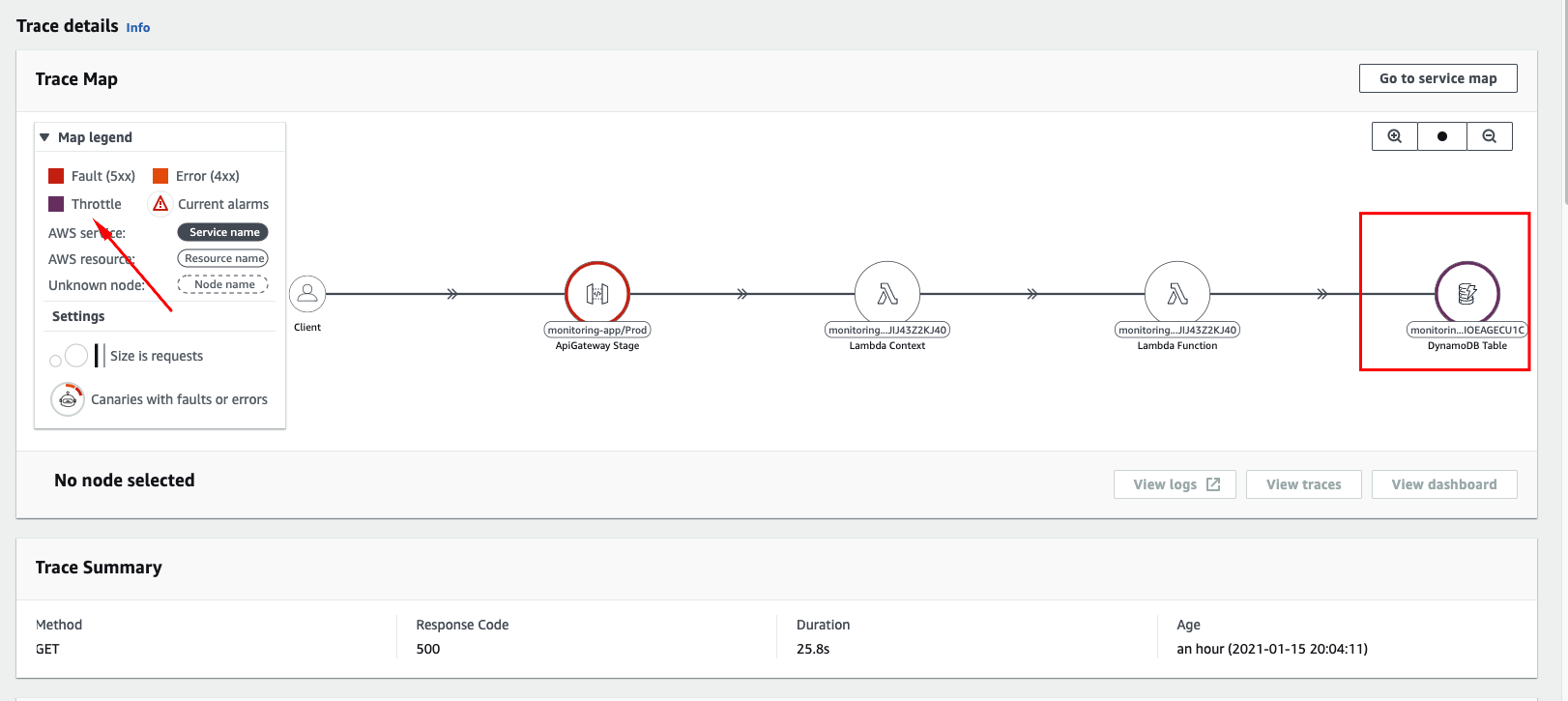
Task: Collapse the Map legend panel
Action: (x=44, y=137)
